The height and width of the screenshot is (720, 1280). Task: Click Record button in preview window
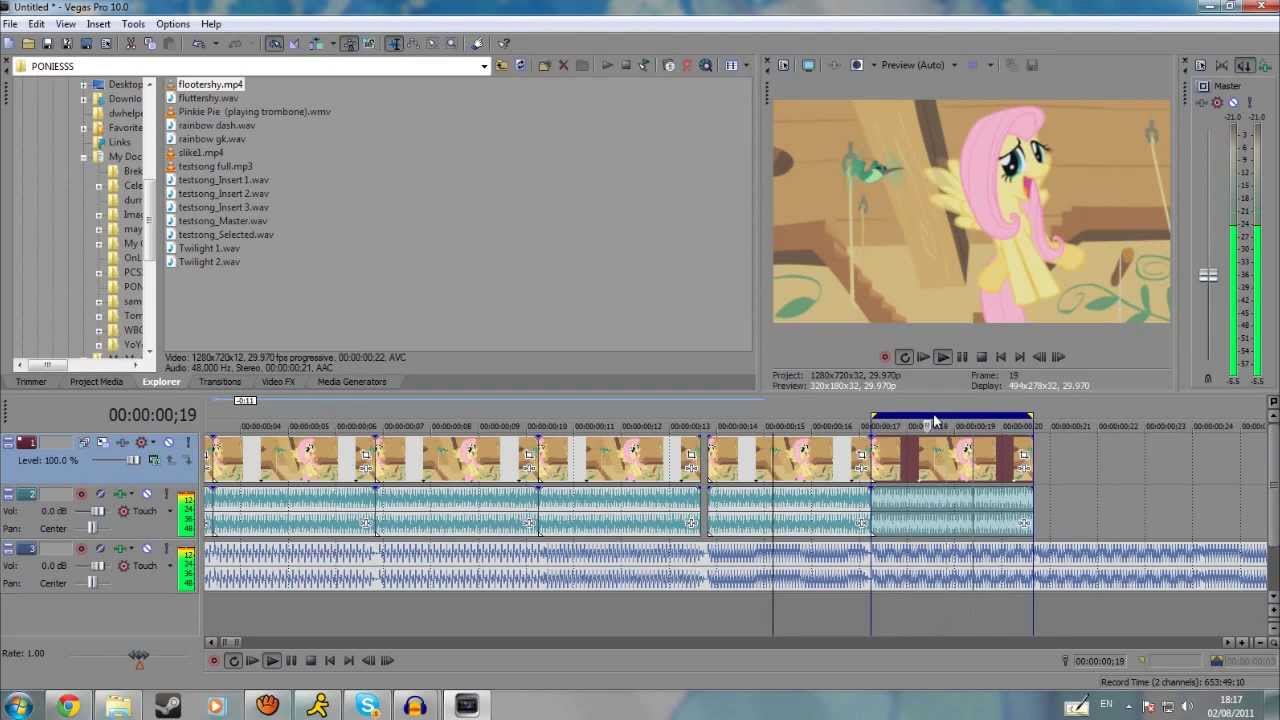tap(884, 357)
